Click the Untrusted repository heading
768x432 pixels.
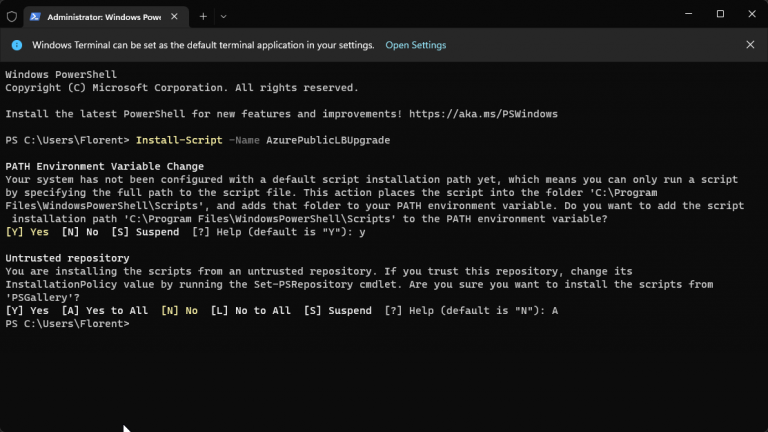(x=67, y=258)
